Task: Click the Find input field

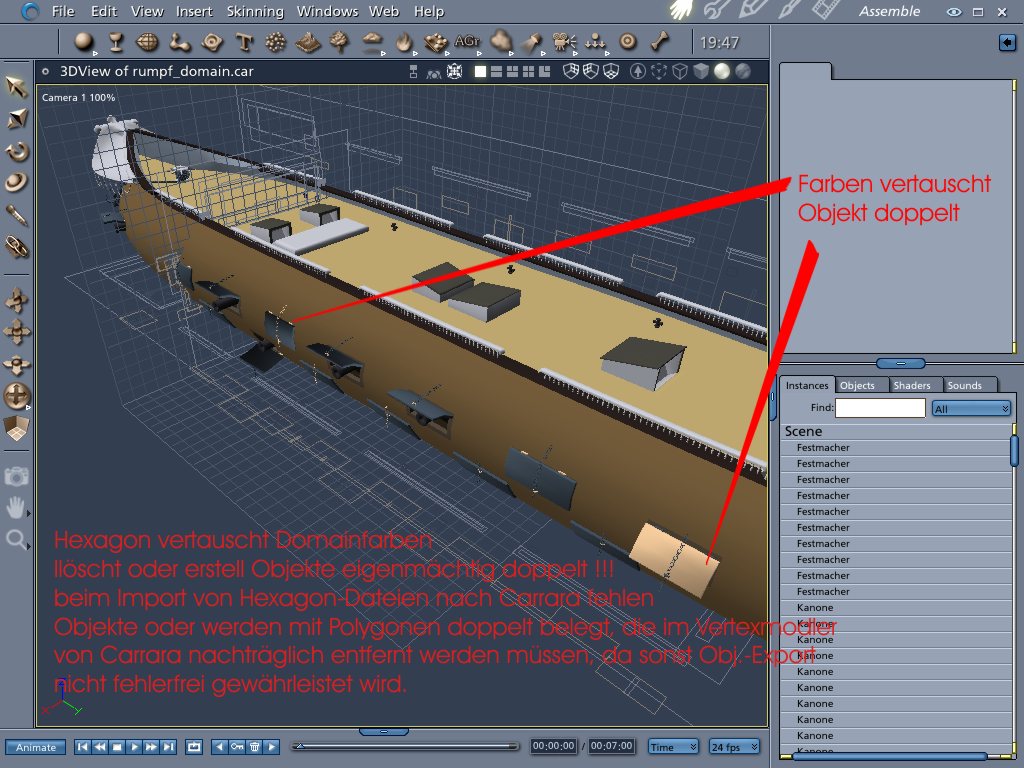Action: coord(880,408)
